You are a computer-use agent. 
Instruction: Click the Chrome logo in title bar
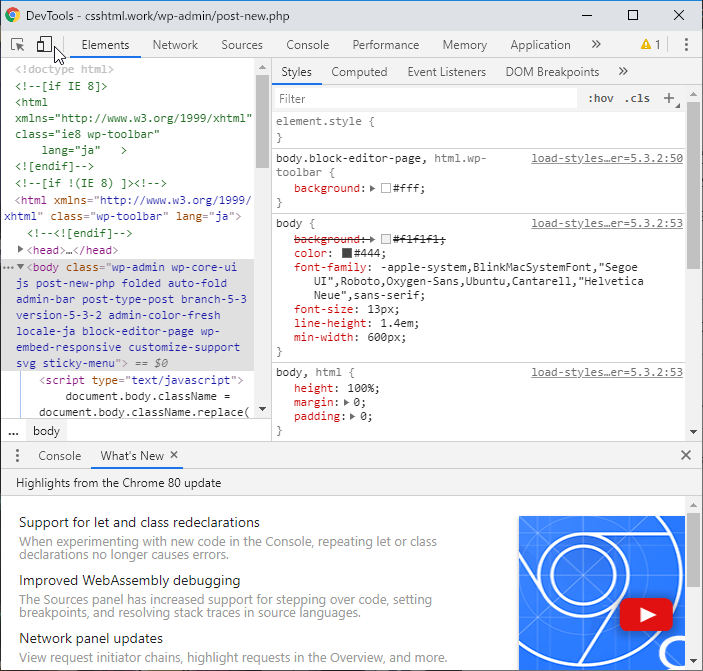13,15
